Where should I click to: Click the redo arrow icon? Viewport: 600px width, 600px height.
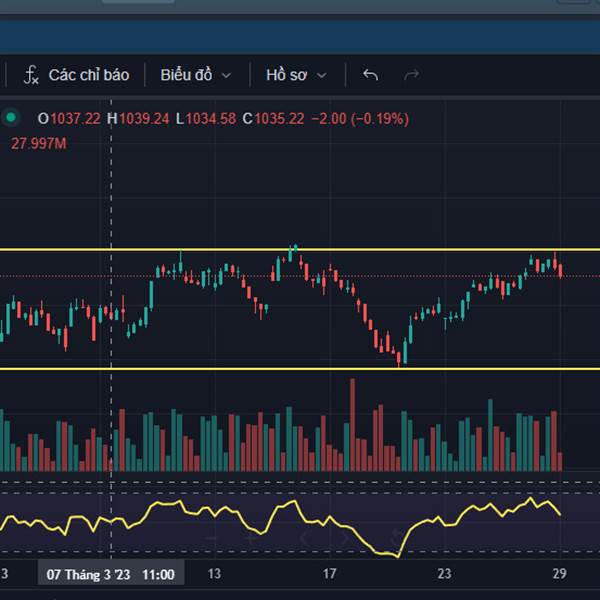[x=410, y=75]
